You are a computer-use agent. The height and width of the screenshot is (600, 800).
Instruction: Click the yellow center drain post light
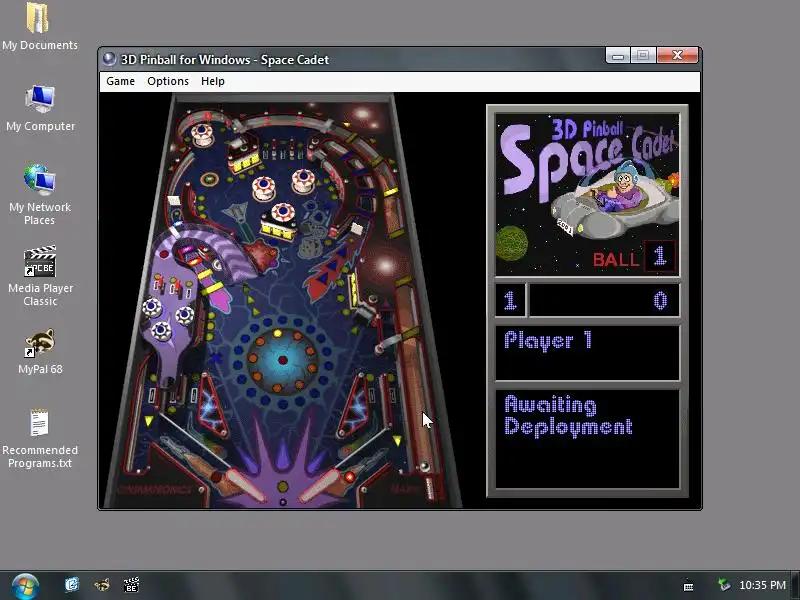pyautogui.click(x=283, y=486)
